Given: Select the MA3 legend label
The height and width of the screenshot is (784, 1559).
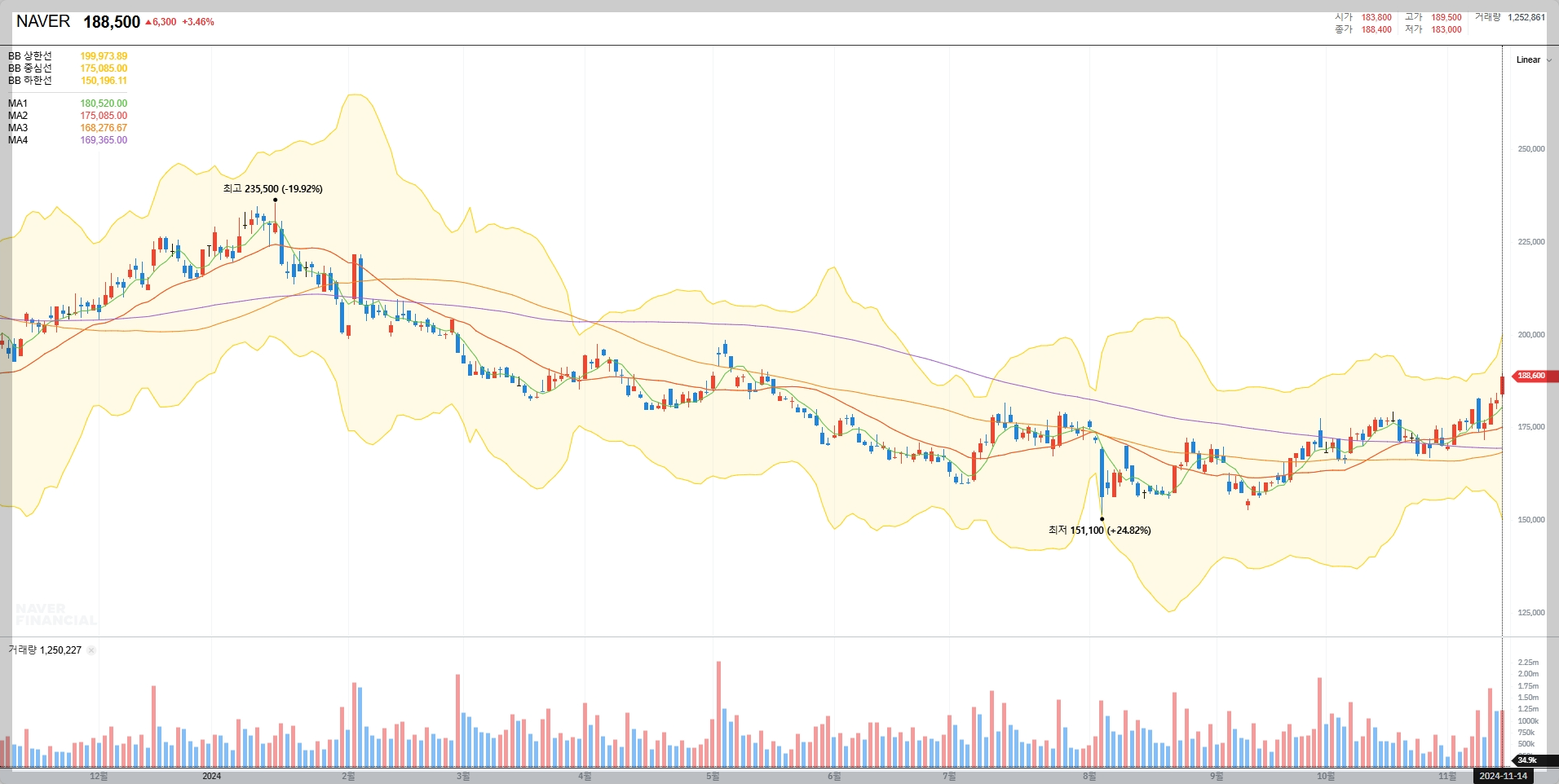Looking at the screenshot, I should (x=18, y=128).
